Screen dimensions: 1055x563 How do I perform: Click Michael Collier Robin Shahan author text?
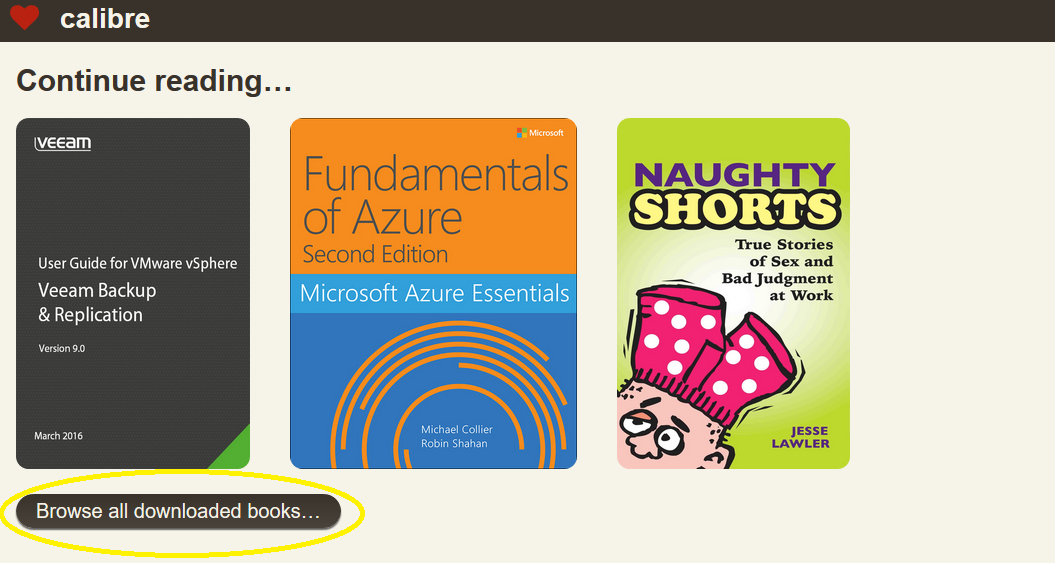coord(456,437)
